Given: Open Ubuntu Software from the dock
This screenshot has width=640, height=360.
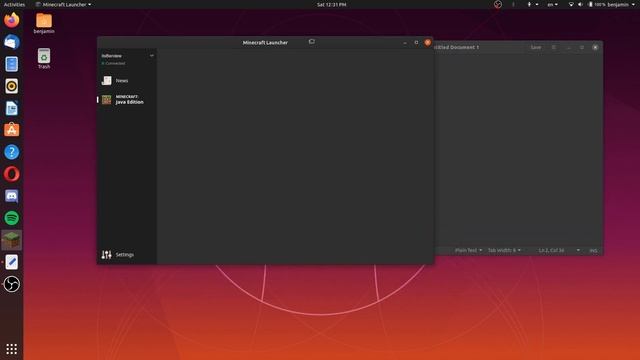Looking at the screenshot, I should point(11,130).
